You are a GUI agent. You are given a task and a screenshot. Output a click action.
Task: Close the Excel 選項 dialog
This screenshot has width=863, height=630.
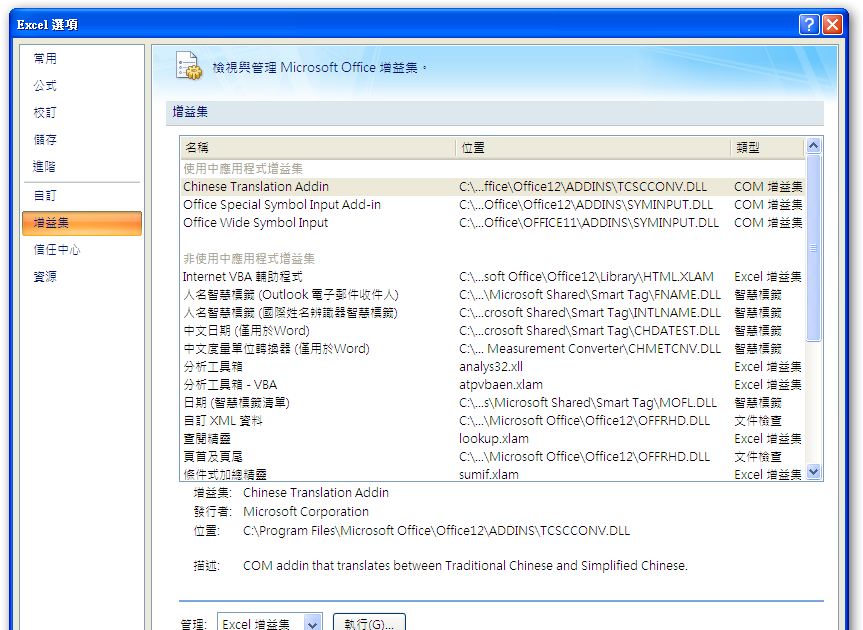tap(832, 24)
